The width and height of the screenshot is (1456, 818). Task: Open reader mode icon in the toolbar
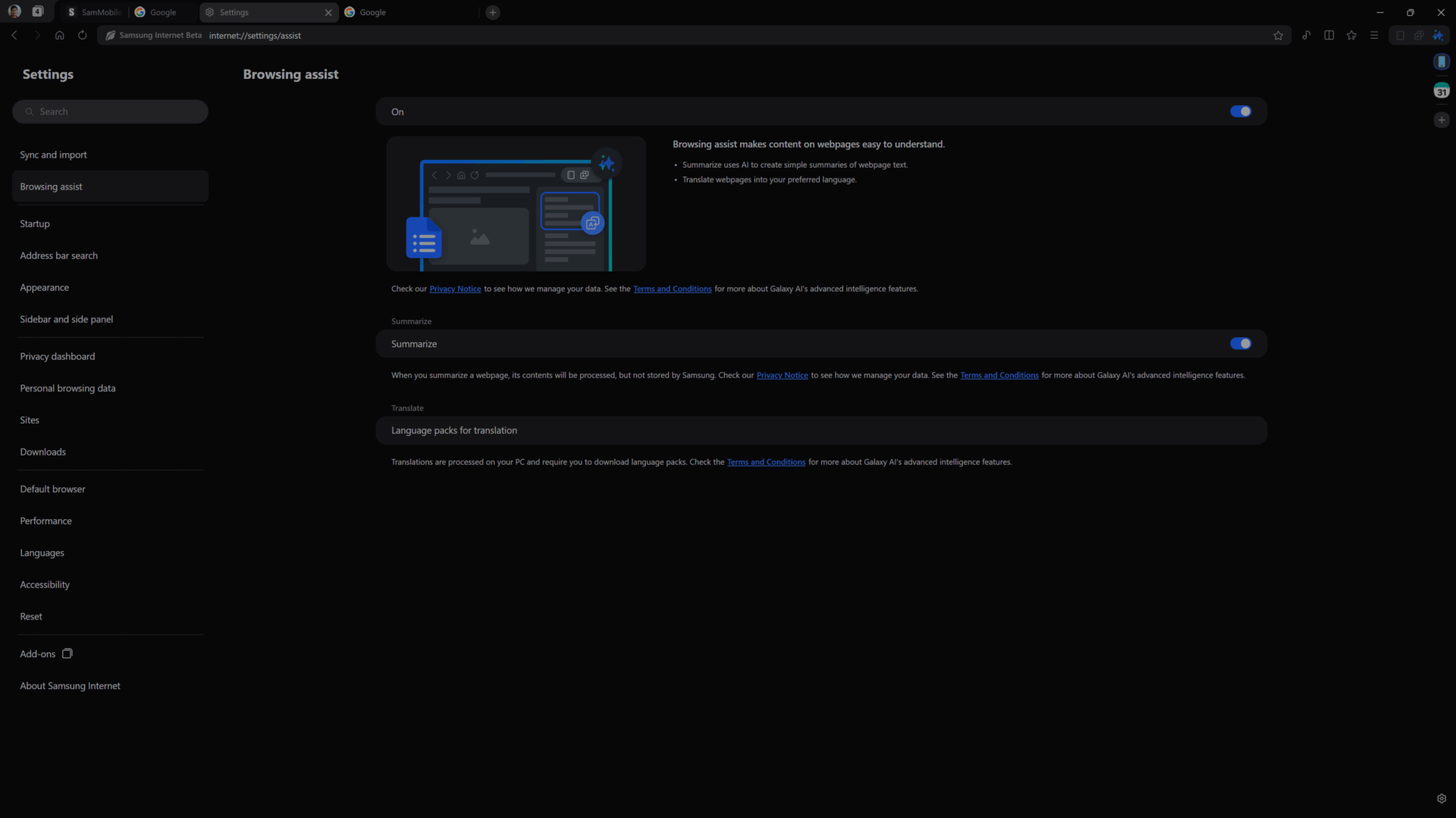[1399, 35]
